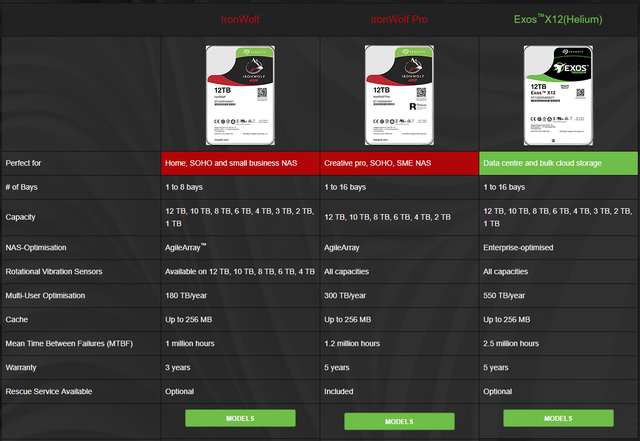The image size is (640, 441).
Task: Select the 'Included' rescue service cell
Action: (399, 392)
